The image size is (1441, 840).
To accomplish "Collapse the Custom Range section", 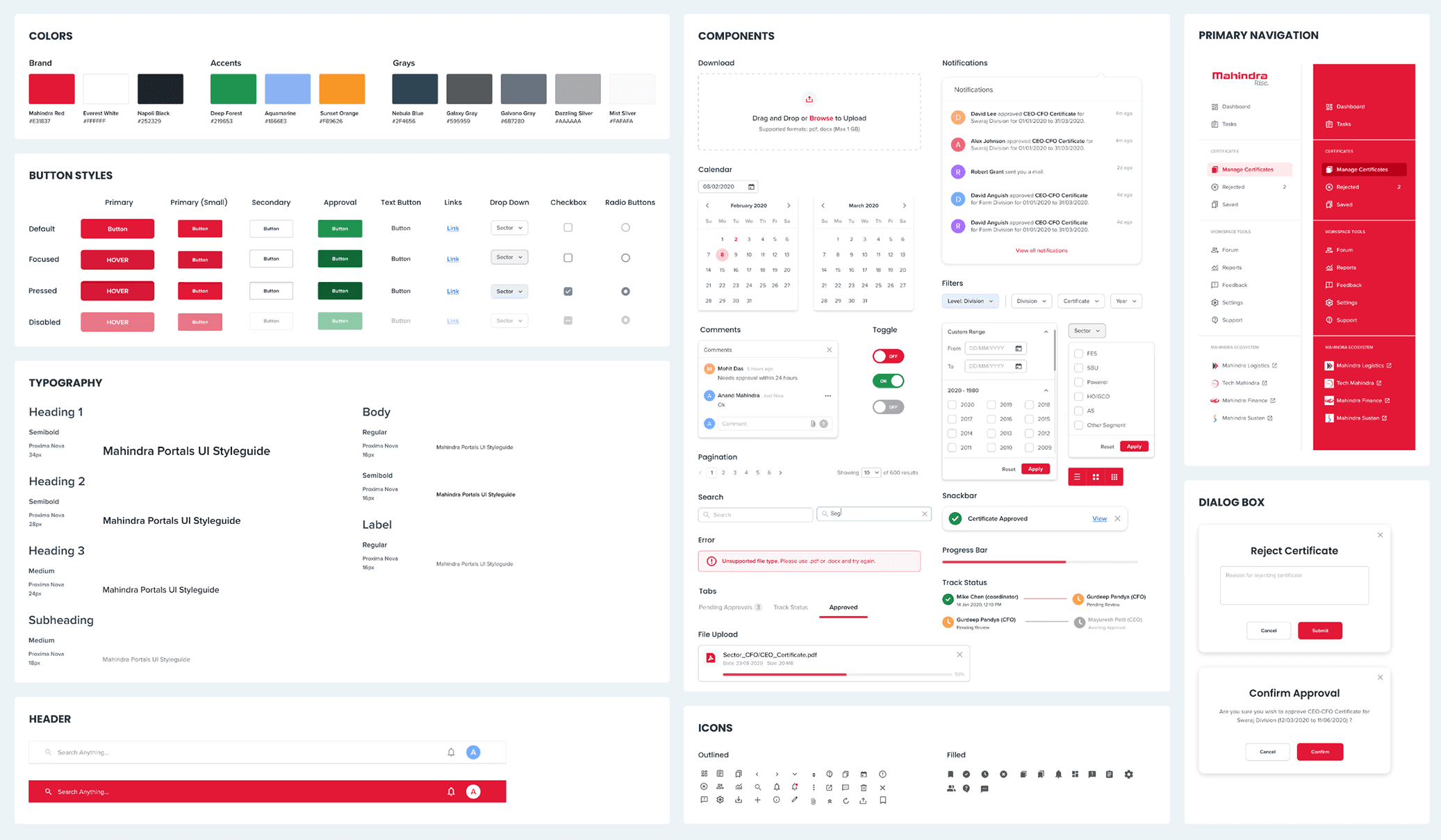I will [1046, 332].
